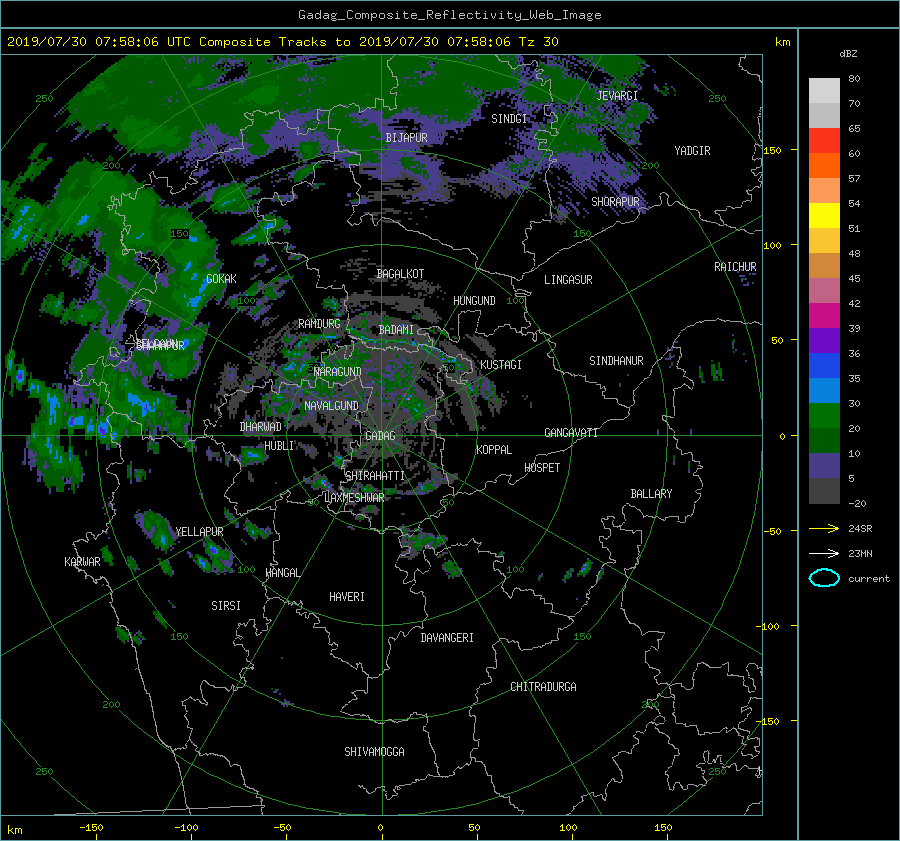This screenshot has height=841, width=900.
Task: Click the HOSPET city label
Action: 542,468
